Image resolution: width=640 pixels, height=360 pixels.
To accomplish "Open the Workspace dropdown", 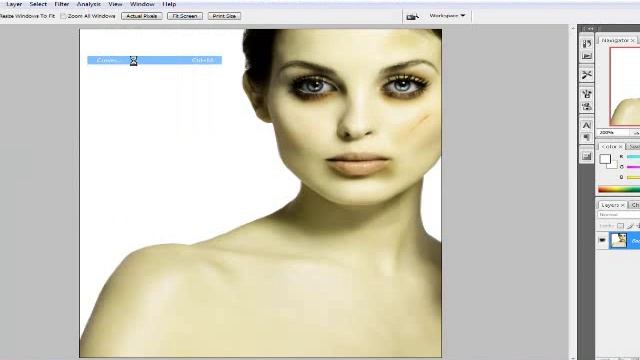I will click(x=447, y=16).
